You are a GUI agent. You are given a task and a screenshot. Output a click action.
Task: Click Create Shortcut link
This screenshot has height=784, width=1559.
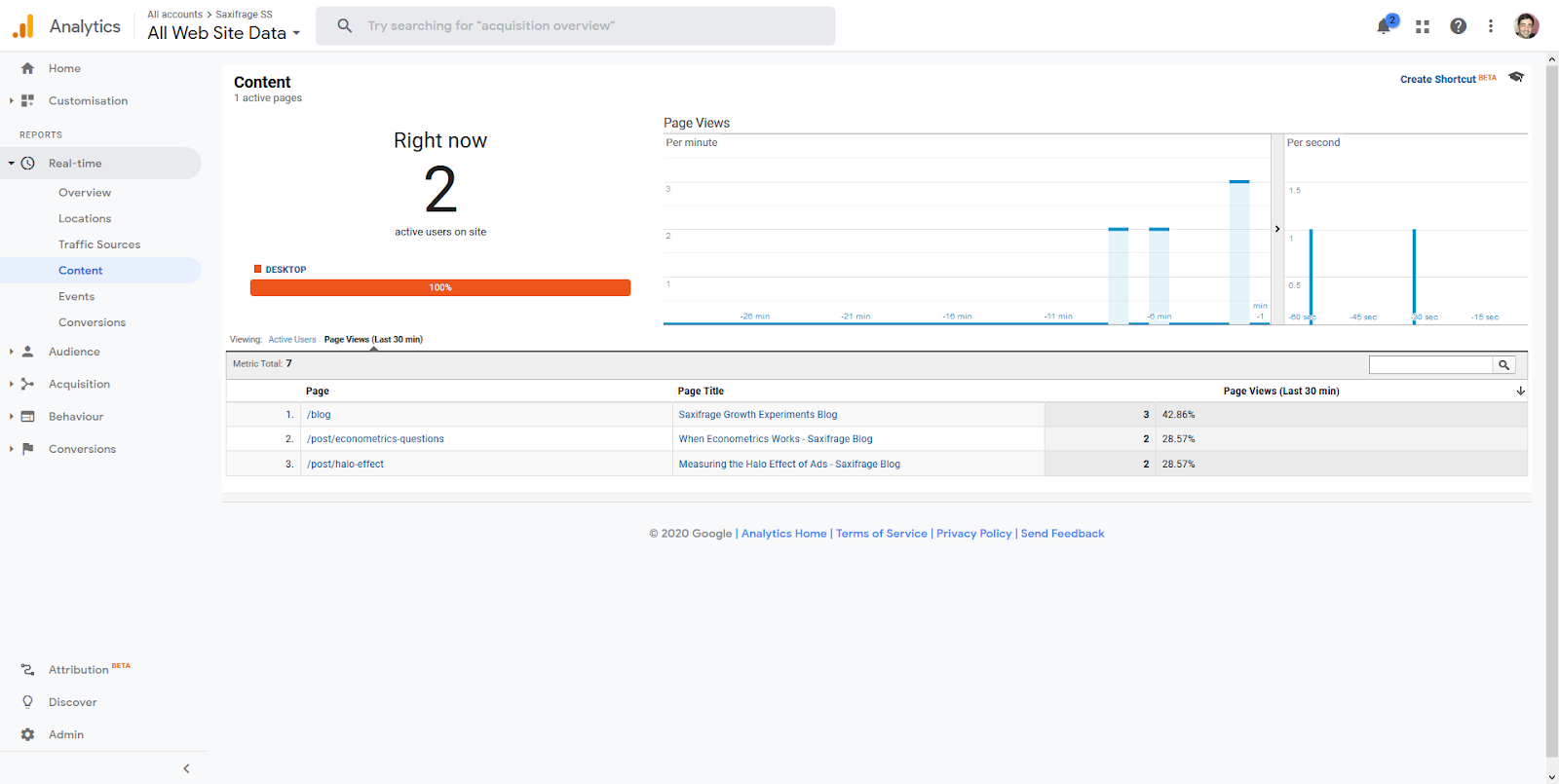pyautogui.click(x=1438, y=80)
